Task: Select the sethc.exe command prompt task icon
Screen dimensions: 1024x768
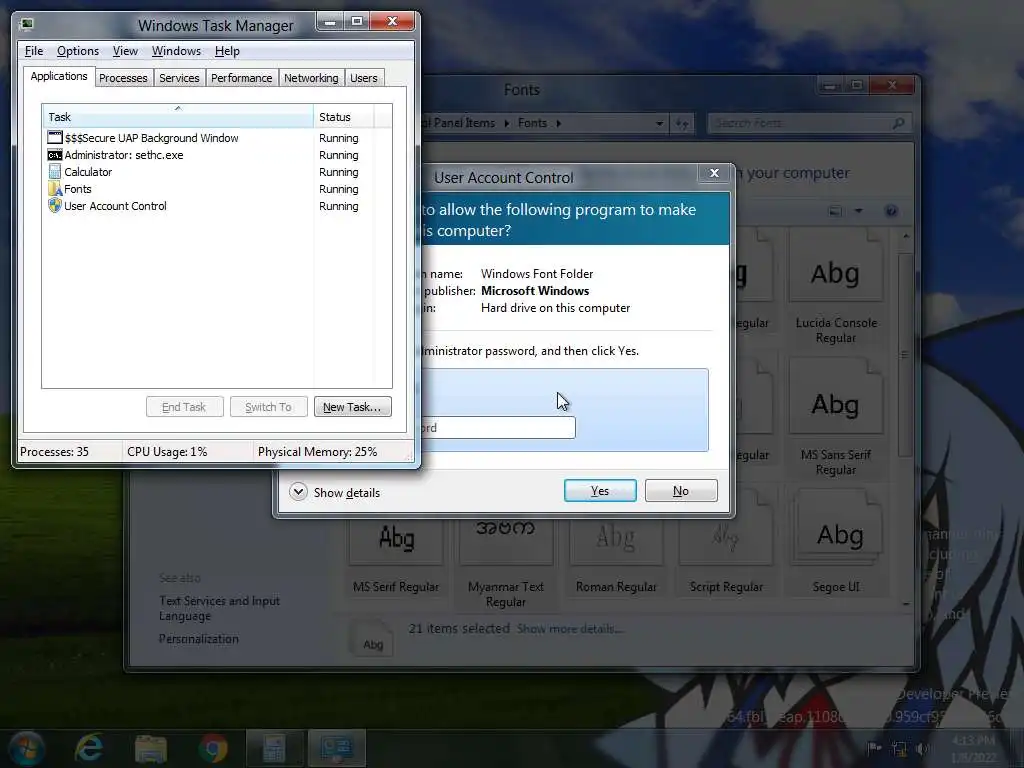Action: 55,155
